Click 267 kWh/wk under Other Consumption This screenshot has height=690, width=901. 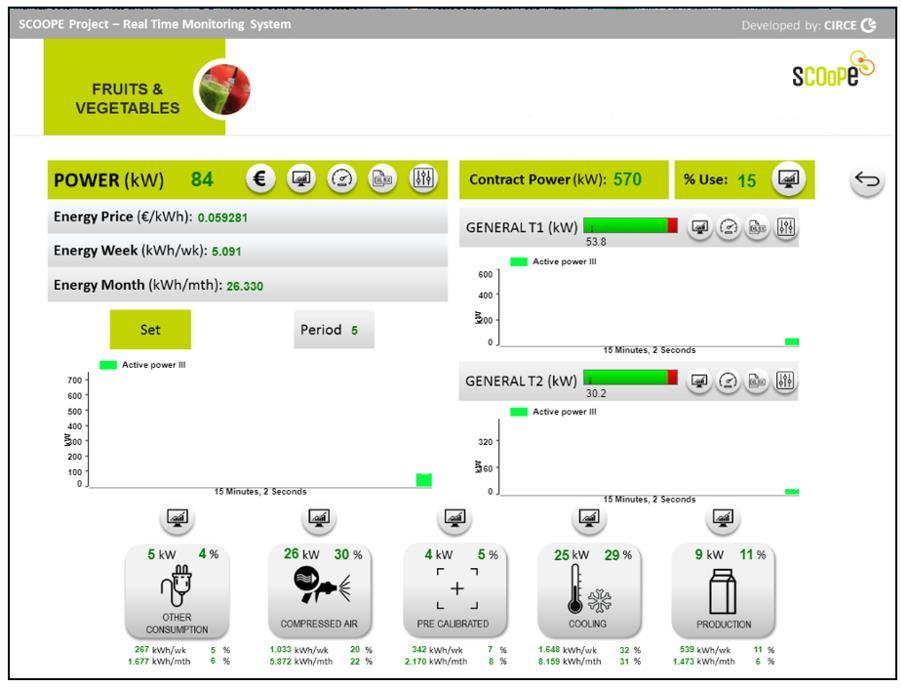160,650
